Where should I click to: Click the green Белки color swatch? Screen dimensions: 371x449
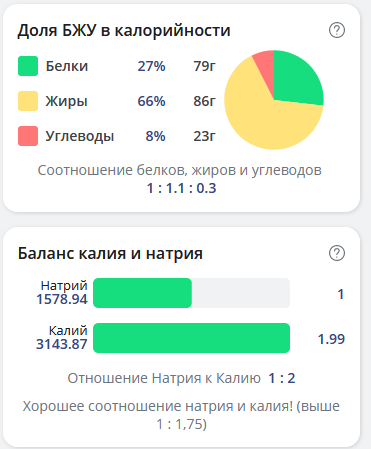click(x=28, y=66)
